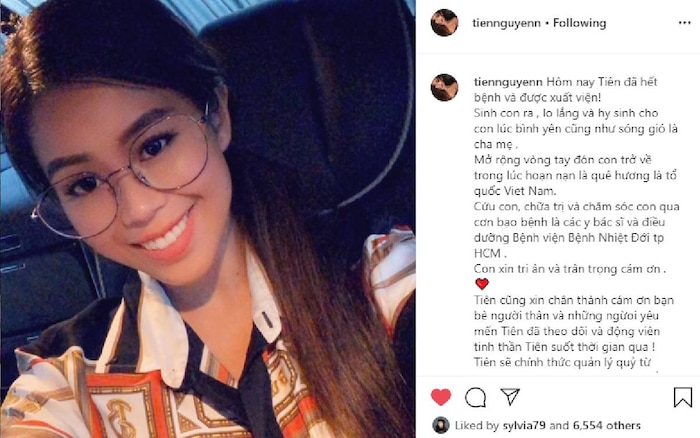The image size is (700, 438).
Task: Toggle the red heart like icon
Action: pyautogui.click(x=441, y=396)
